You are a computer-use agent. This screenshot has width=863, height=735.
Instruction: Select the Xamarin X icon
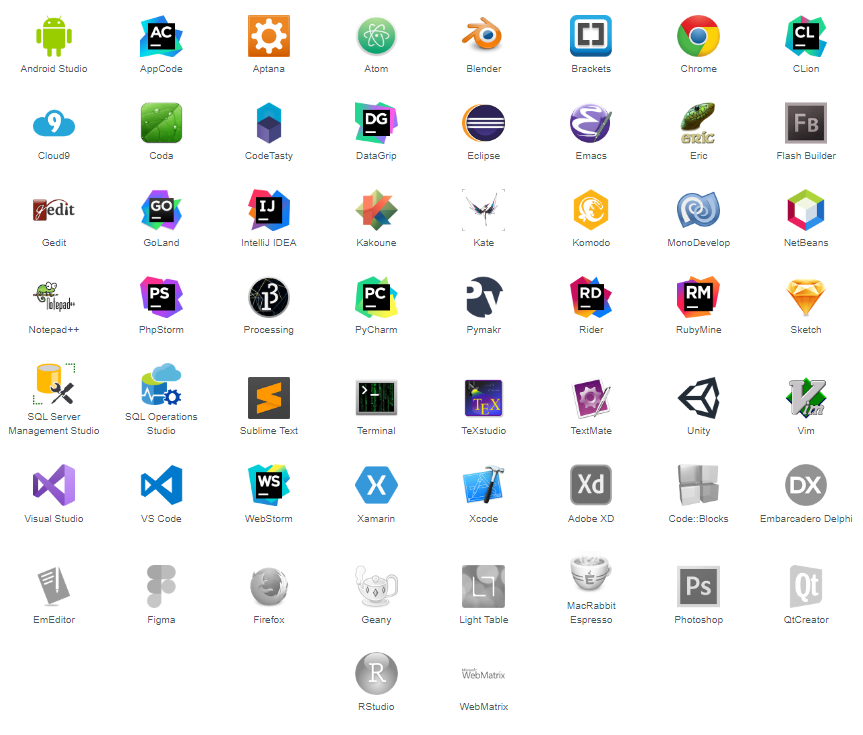[376, 485]
